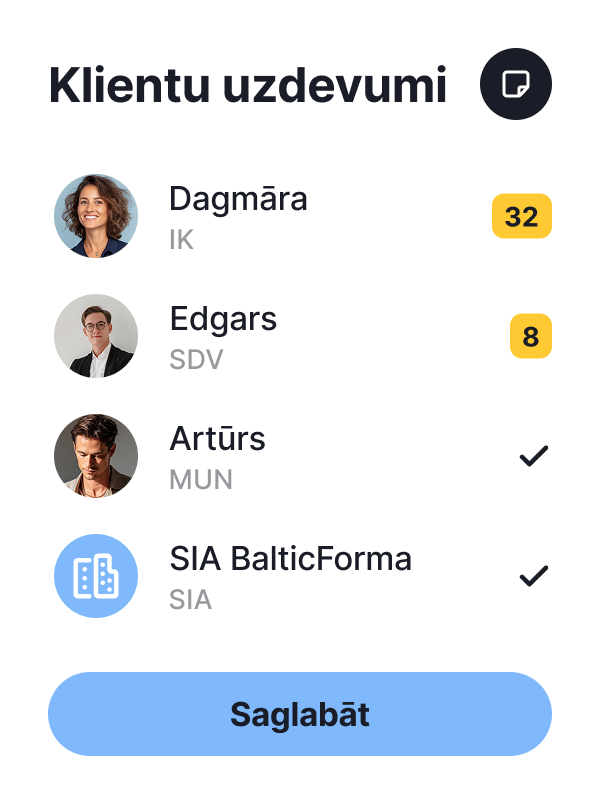The height and width of the screenshot is (804, 600).
Task: Select the Edgars client name
Action: pyautogui.click(x=223, y=319)
